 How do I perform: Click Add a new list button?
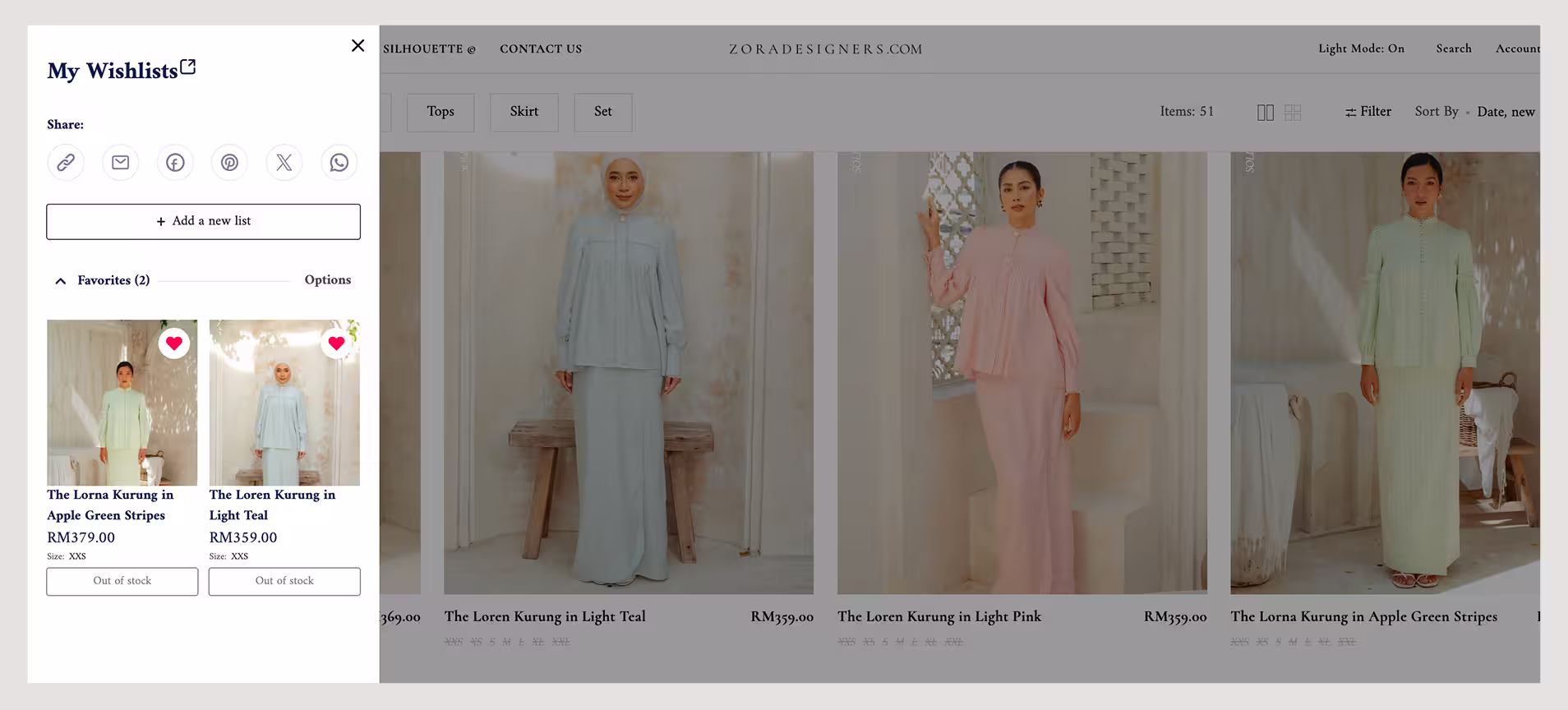pyautogui.click(x=203, y=222)
